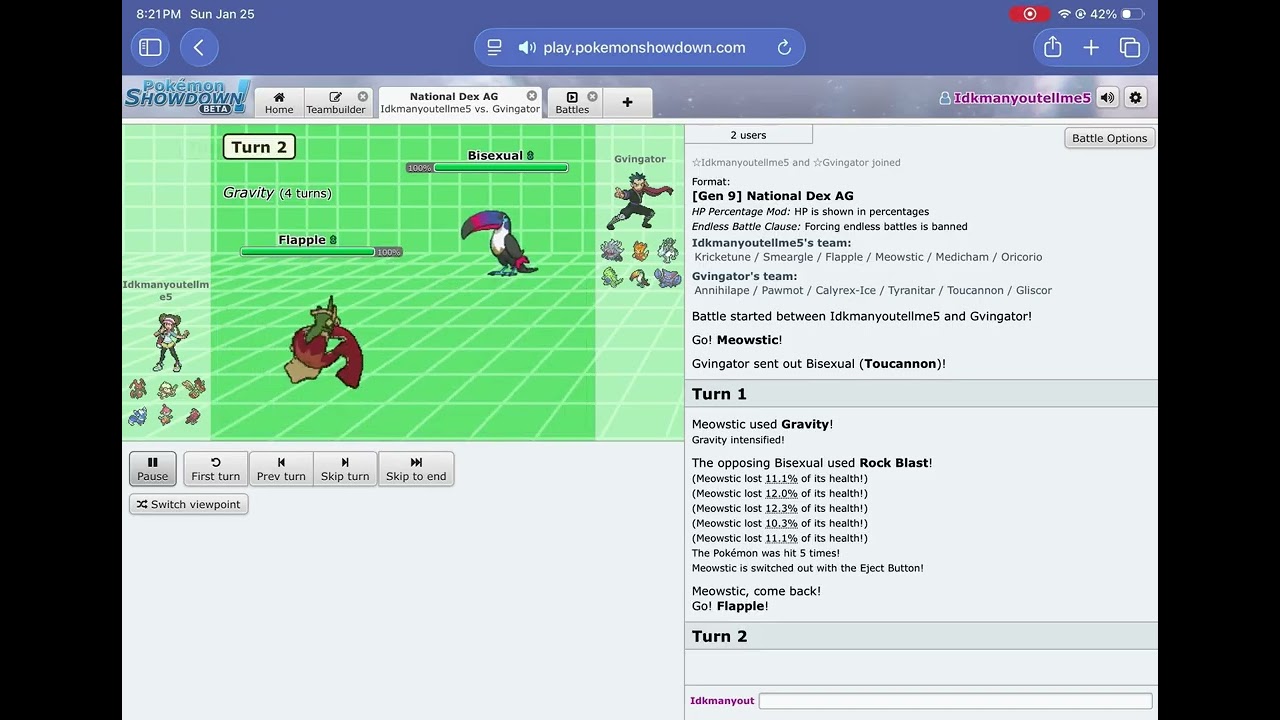The width and height of the screenshot is (1280, 720).
Task: Open the Safari share sheet
Action: [x=1052, y=47]
